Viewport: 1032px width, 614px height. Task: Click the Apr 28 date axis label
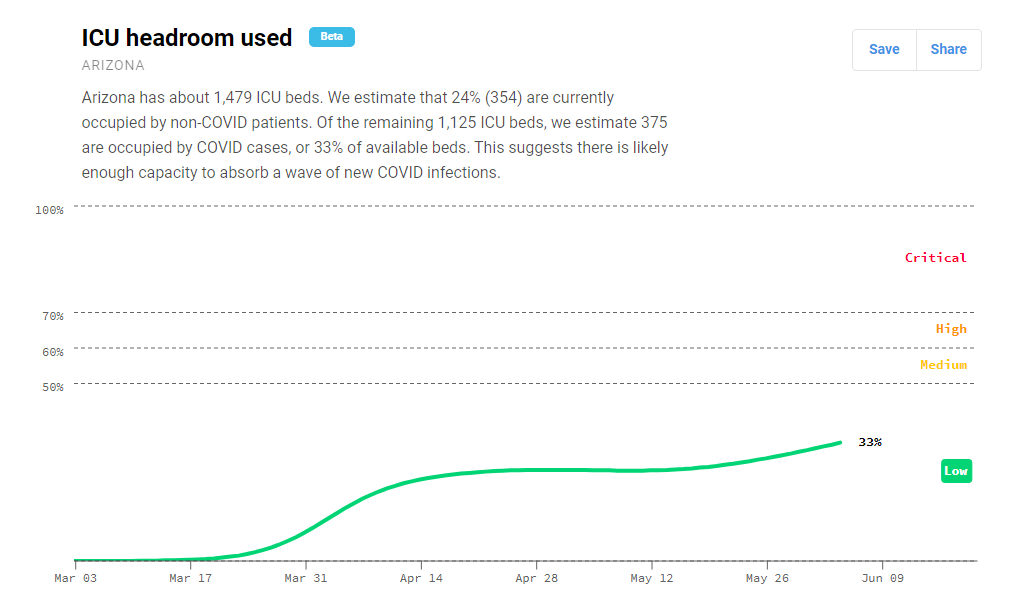tap(537, 578)
